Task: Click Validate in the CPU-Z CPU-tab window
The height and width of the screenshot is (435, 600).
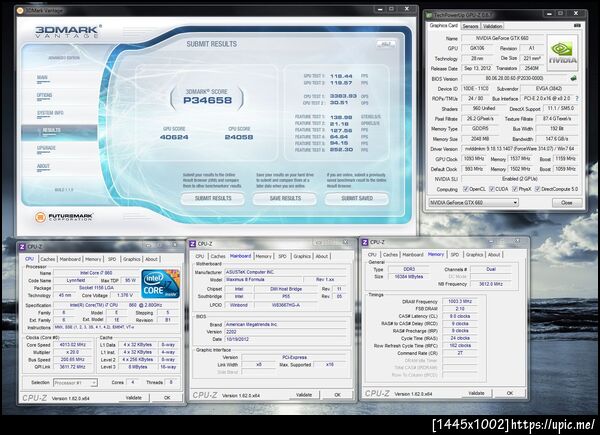Action: coord(134,398)
